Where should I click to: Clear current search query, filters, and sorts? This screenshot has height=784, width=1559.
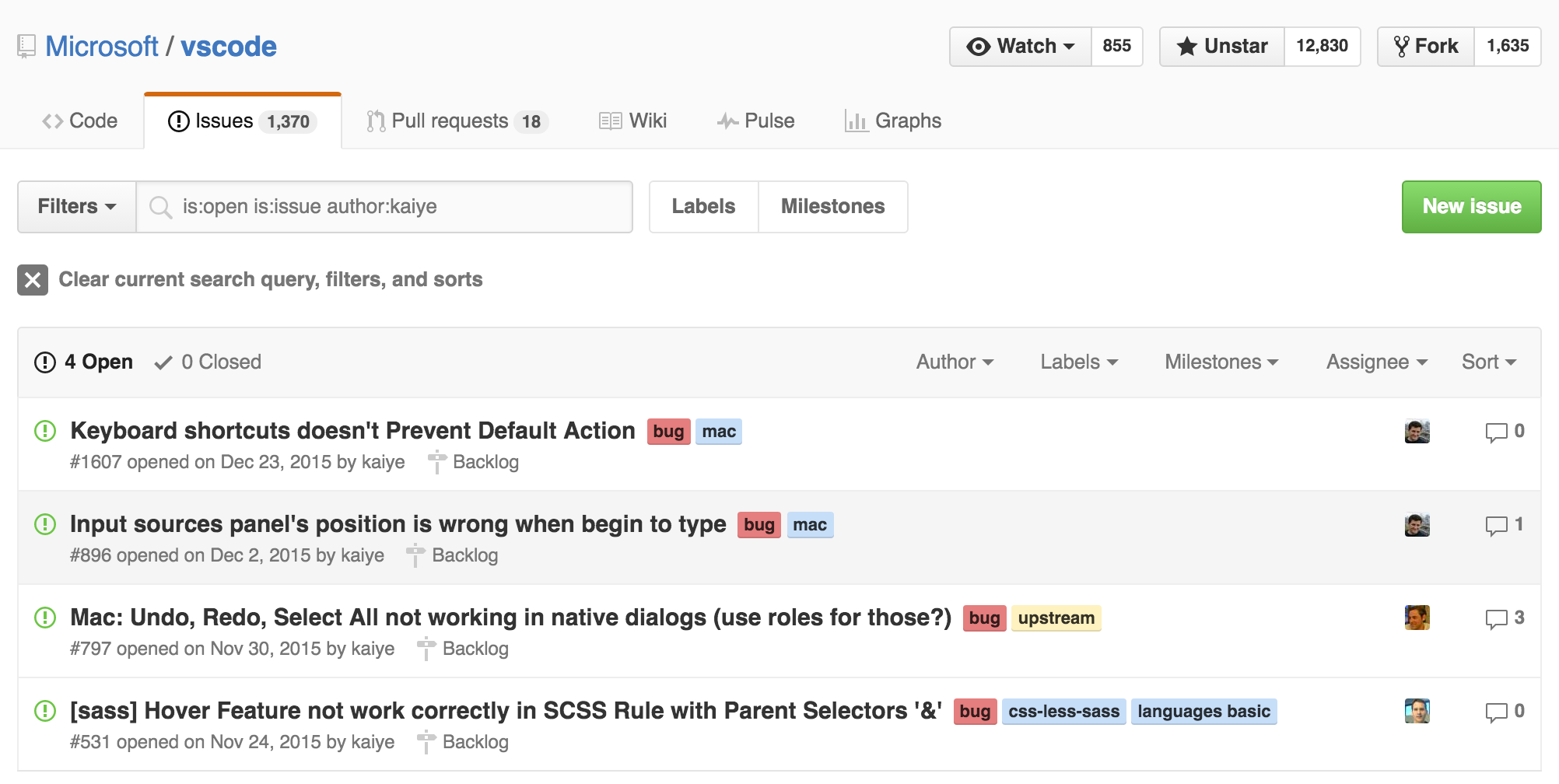click(271, 280)
